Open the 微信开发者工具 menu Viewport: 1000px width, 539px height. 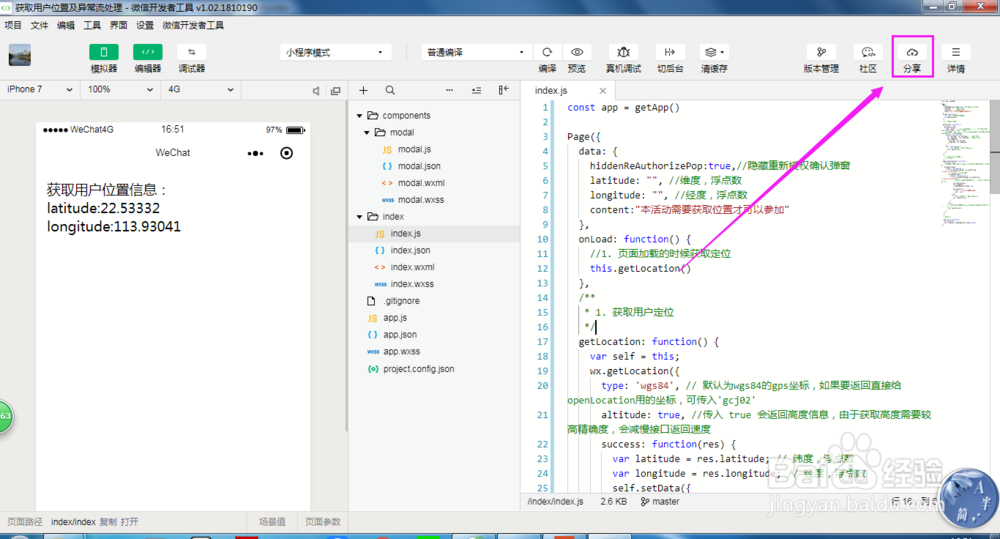point(193,26)
